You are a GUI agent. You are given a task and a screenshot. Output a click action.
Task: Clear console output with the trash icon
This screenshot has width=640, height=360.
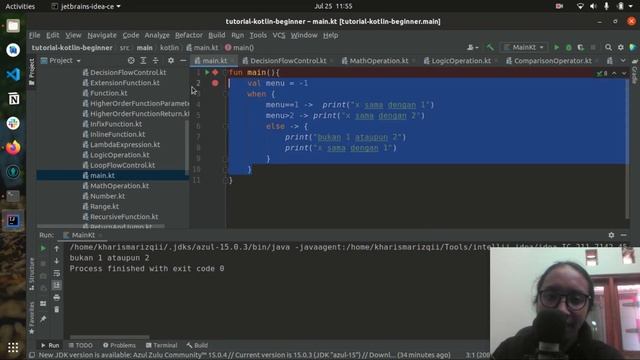coord(57,310)
